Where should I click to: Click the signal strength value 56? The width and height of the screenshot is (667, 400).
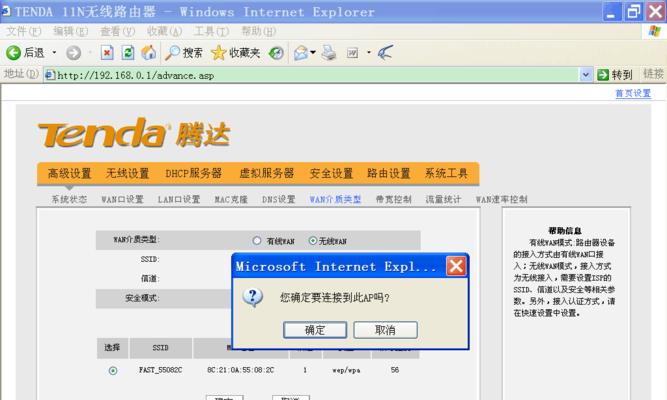pos(395,370)
